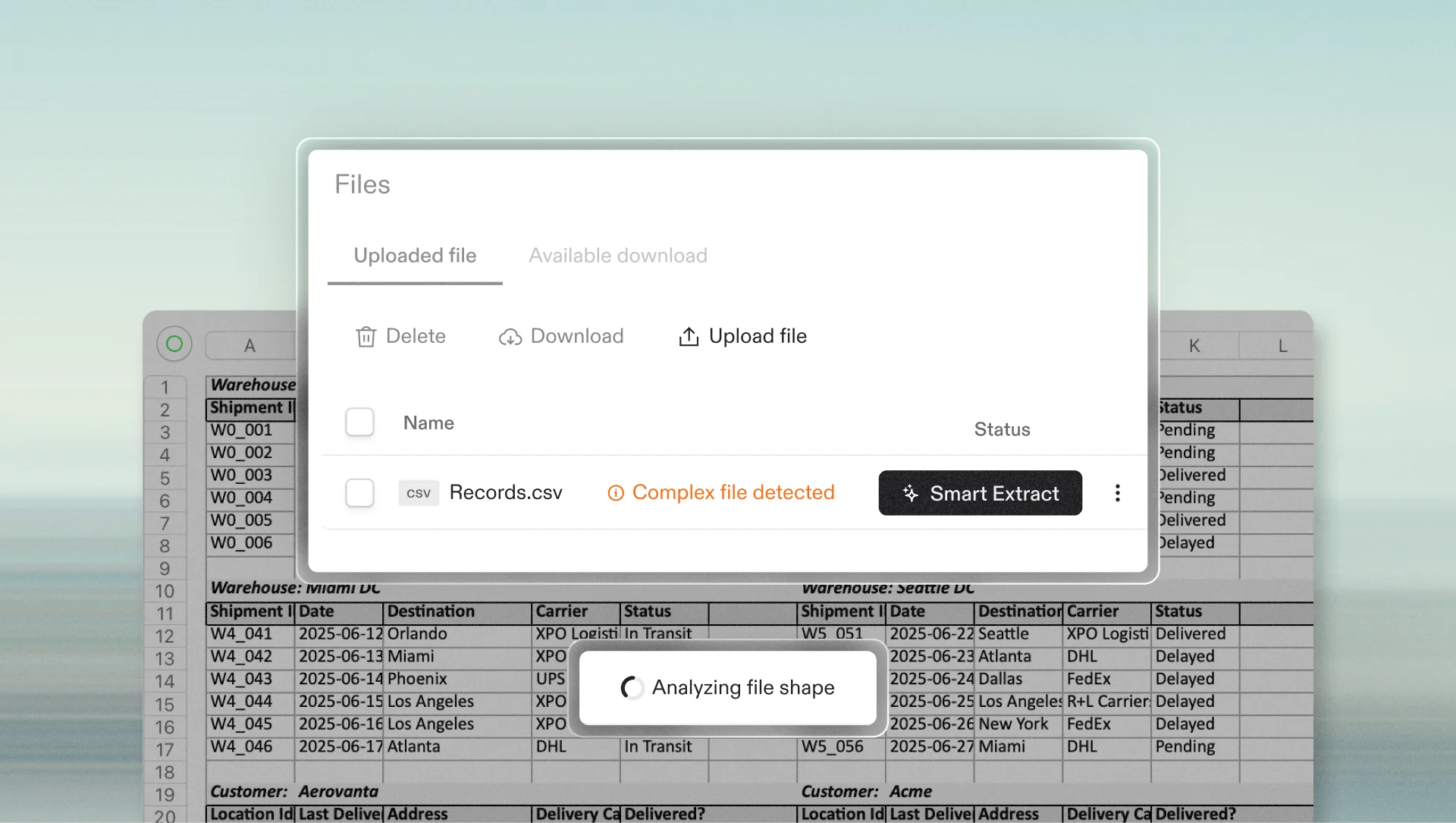The width and height of the screenshot is (1456, 823).
Task: Click the loading spinner in analyzing toast
Action: tap(632, 687)
